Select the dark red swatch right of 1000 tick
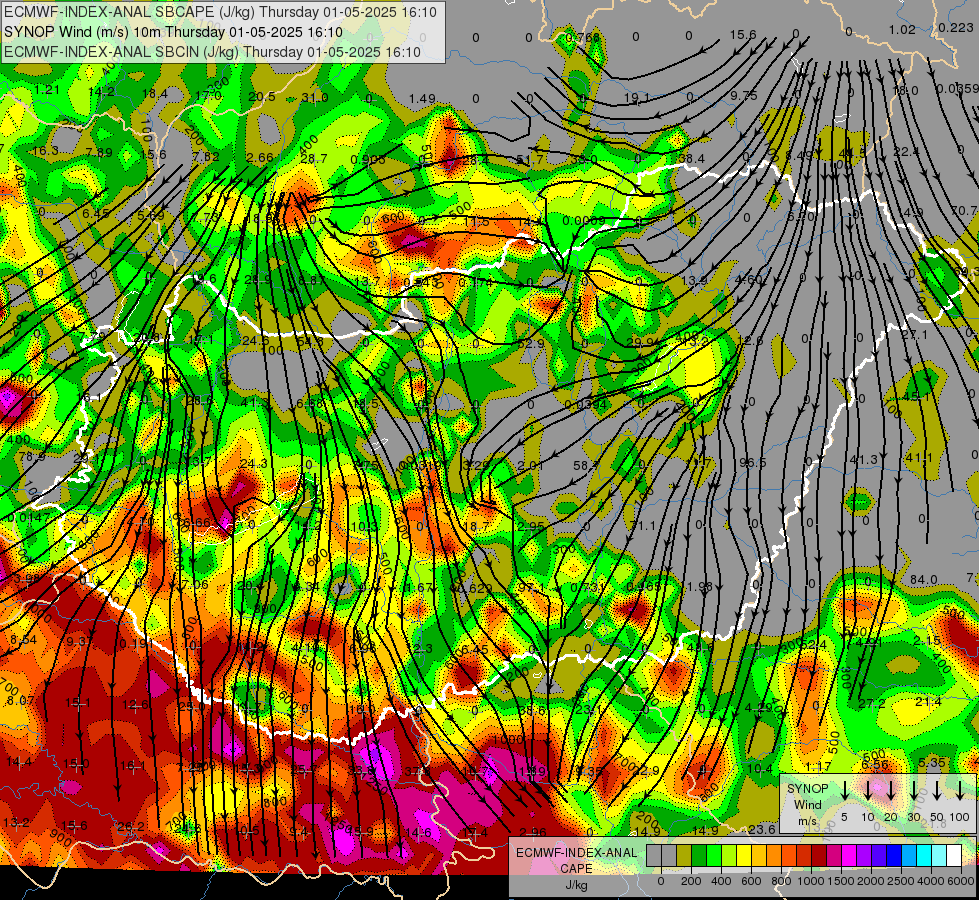This screenshot has width=979, height=900. pyautogui.click(x=819, y=855)
